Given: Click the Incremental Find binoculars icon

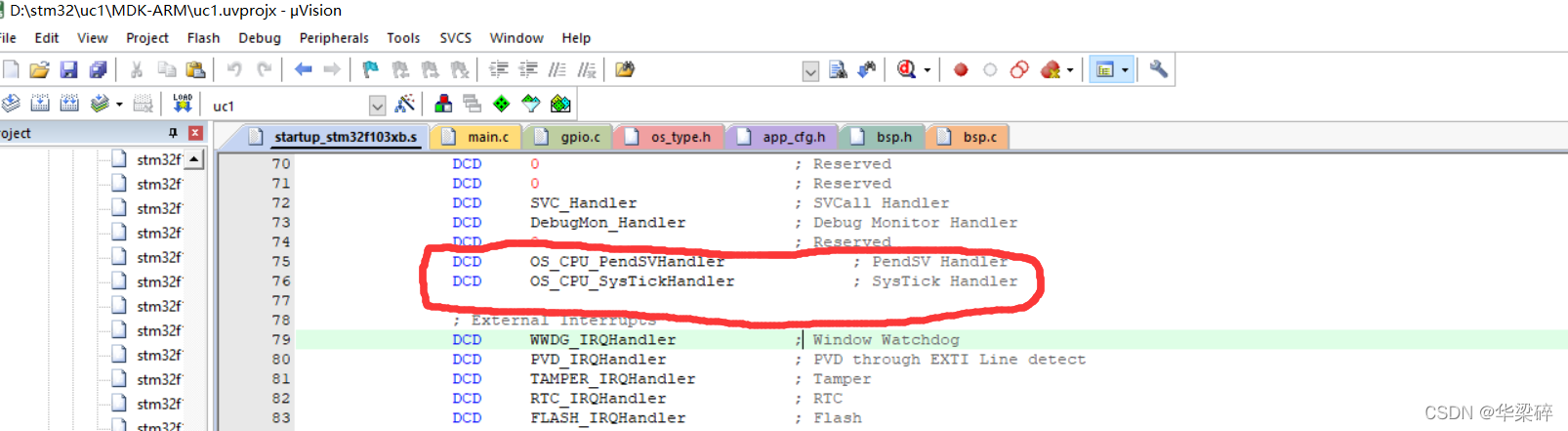Looking at the screenshot, I should pyautogui.click(x=866, y=69).
